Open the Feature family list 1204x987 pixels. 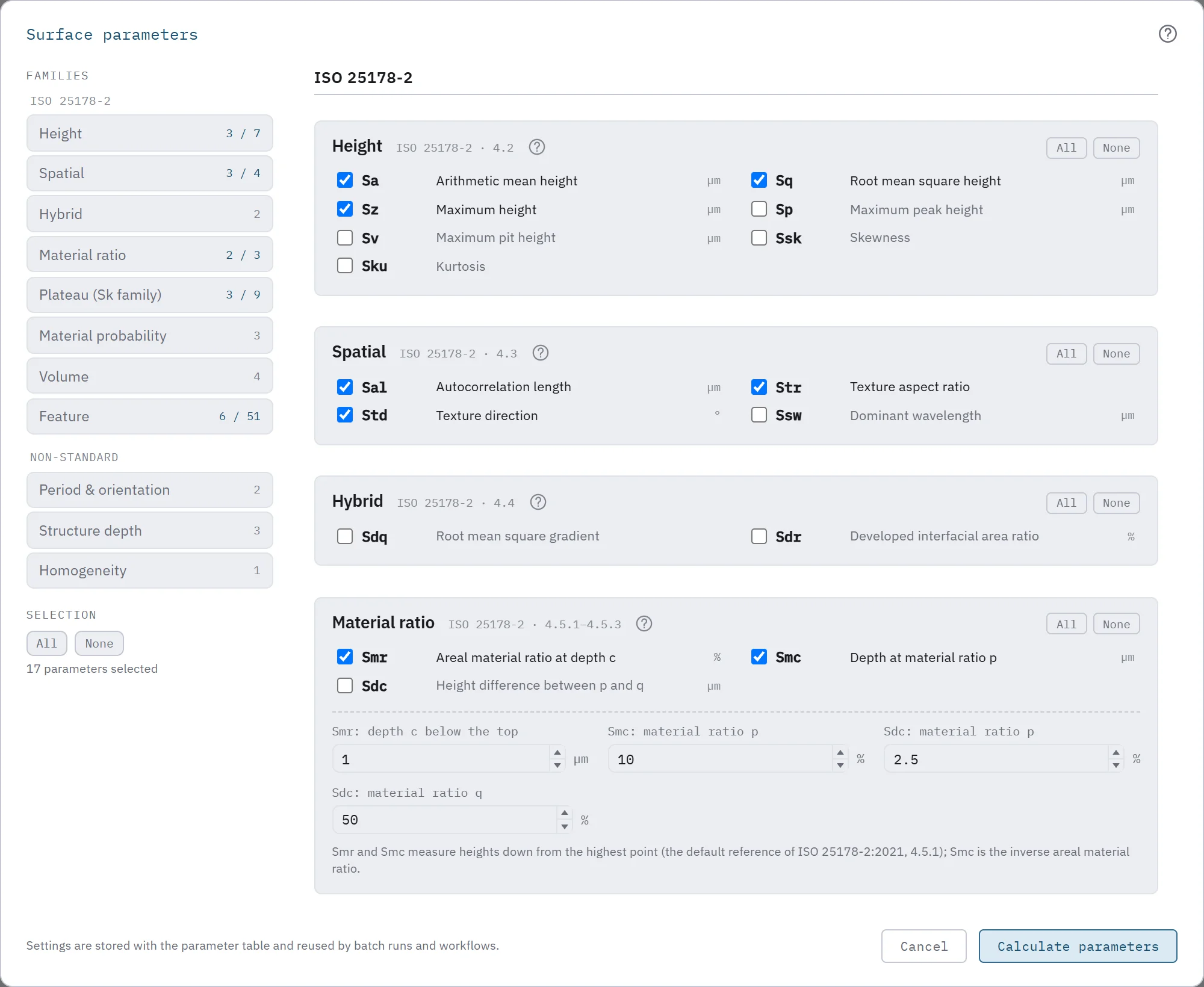pos(150,416)
